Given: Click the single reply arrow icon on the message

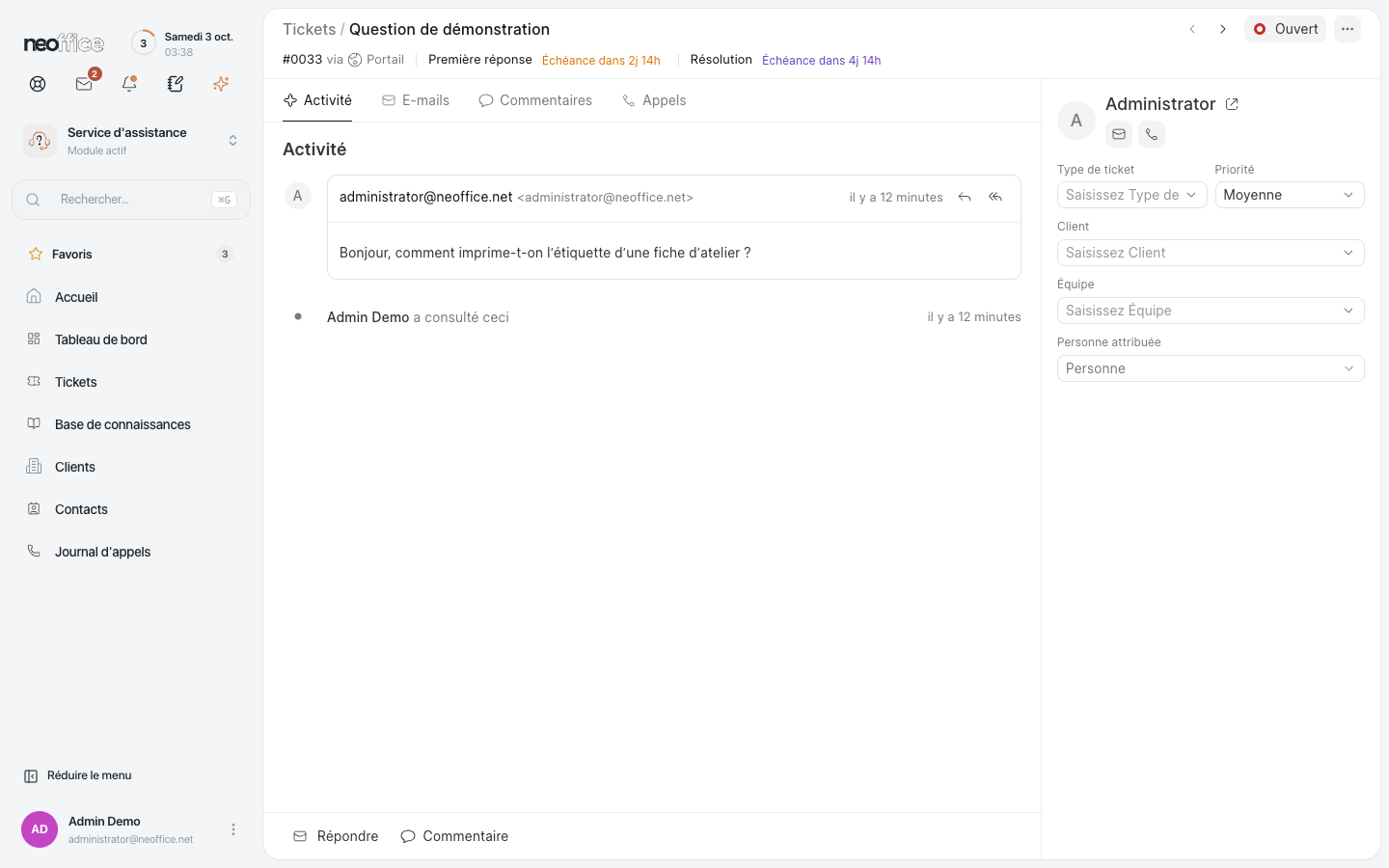Looking at the screenshot, I should click(x=965, y=197).
